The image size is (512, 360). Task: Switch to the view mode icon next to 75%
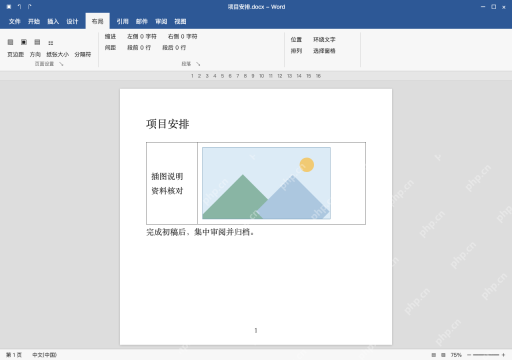(443, 355)
